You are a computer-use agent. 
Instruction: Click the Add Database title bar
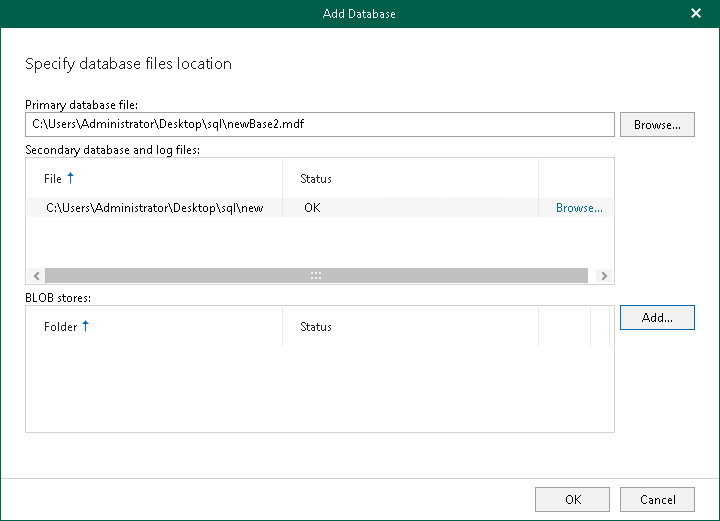tap(359, 14)
